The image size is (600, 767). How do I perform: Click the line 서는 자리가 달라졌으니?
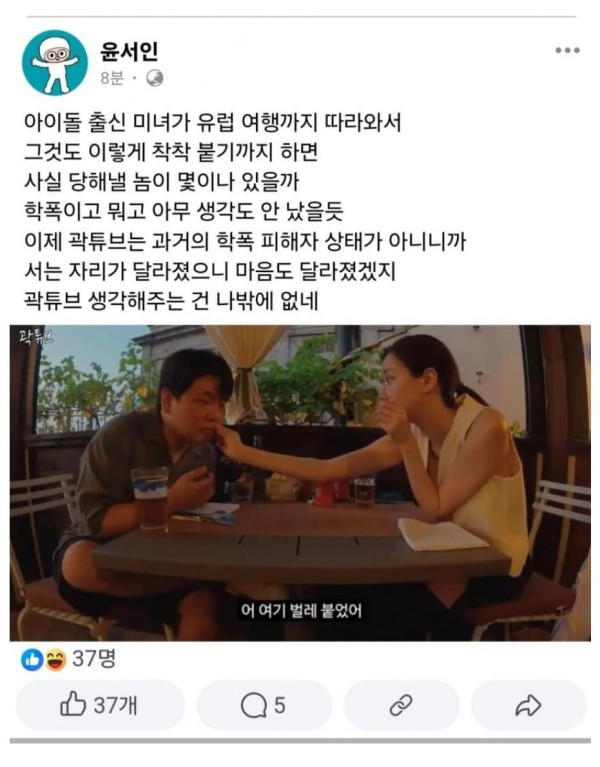[x=209, y=271]
